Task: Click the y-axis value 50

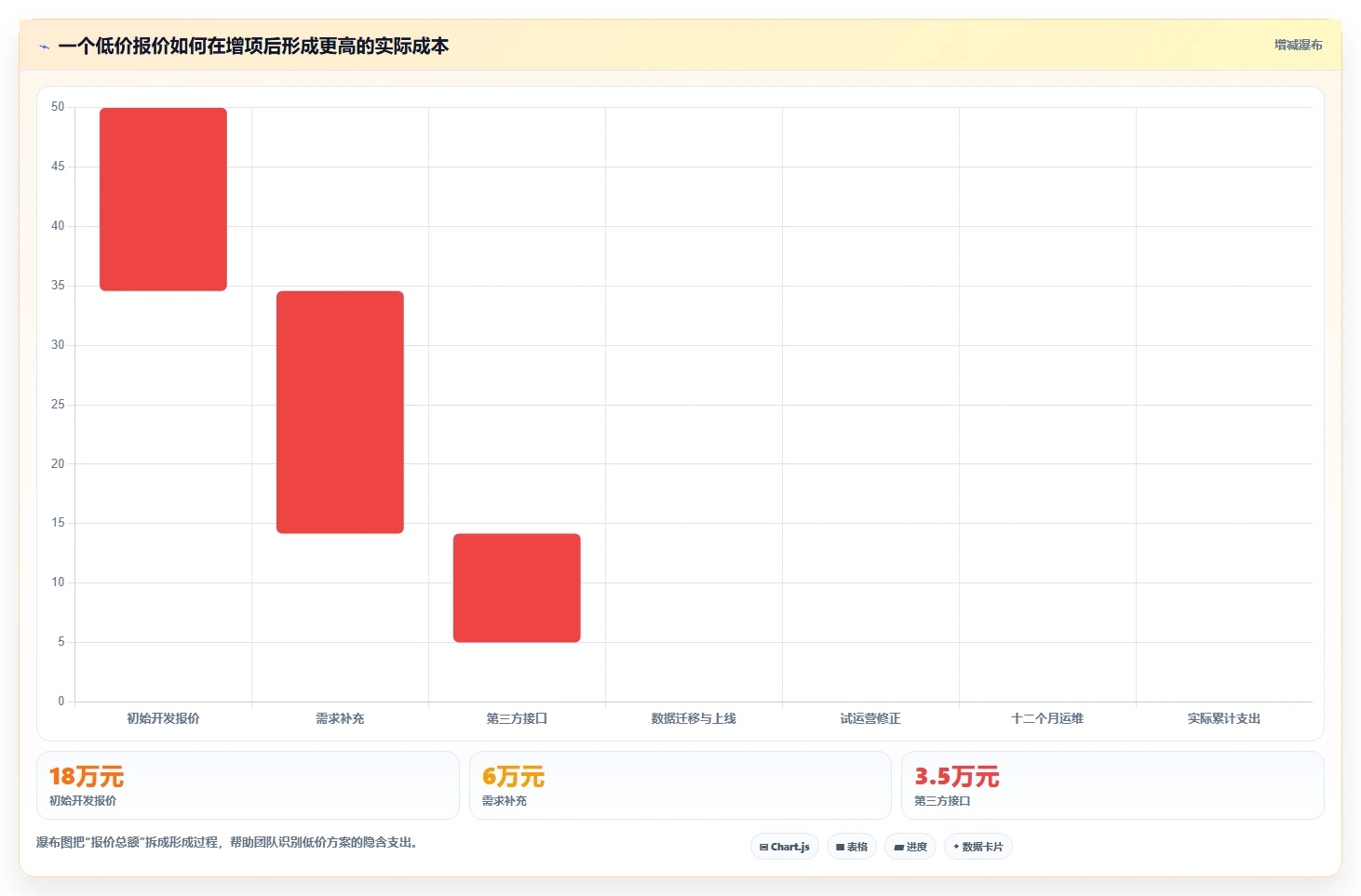Action: pyautogui.click(x=58, y=107)
